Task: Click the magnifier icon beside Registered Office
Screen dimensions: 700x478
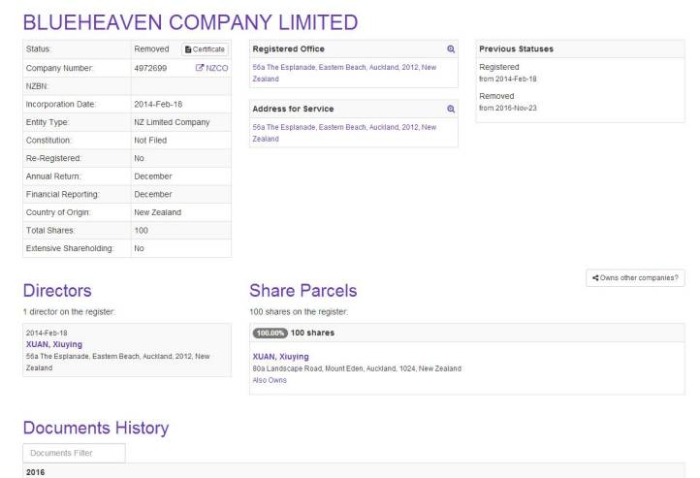Action: click(451, 49)
